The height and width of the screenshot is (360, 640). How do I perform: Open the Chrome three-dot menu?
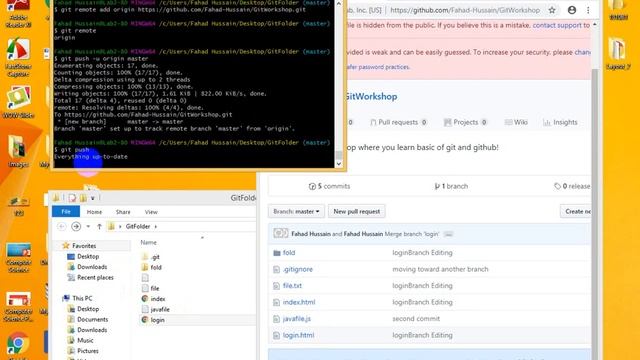click(x=588, y=10)
